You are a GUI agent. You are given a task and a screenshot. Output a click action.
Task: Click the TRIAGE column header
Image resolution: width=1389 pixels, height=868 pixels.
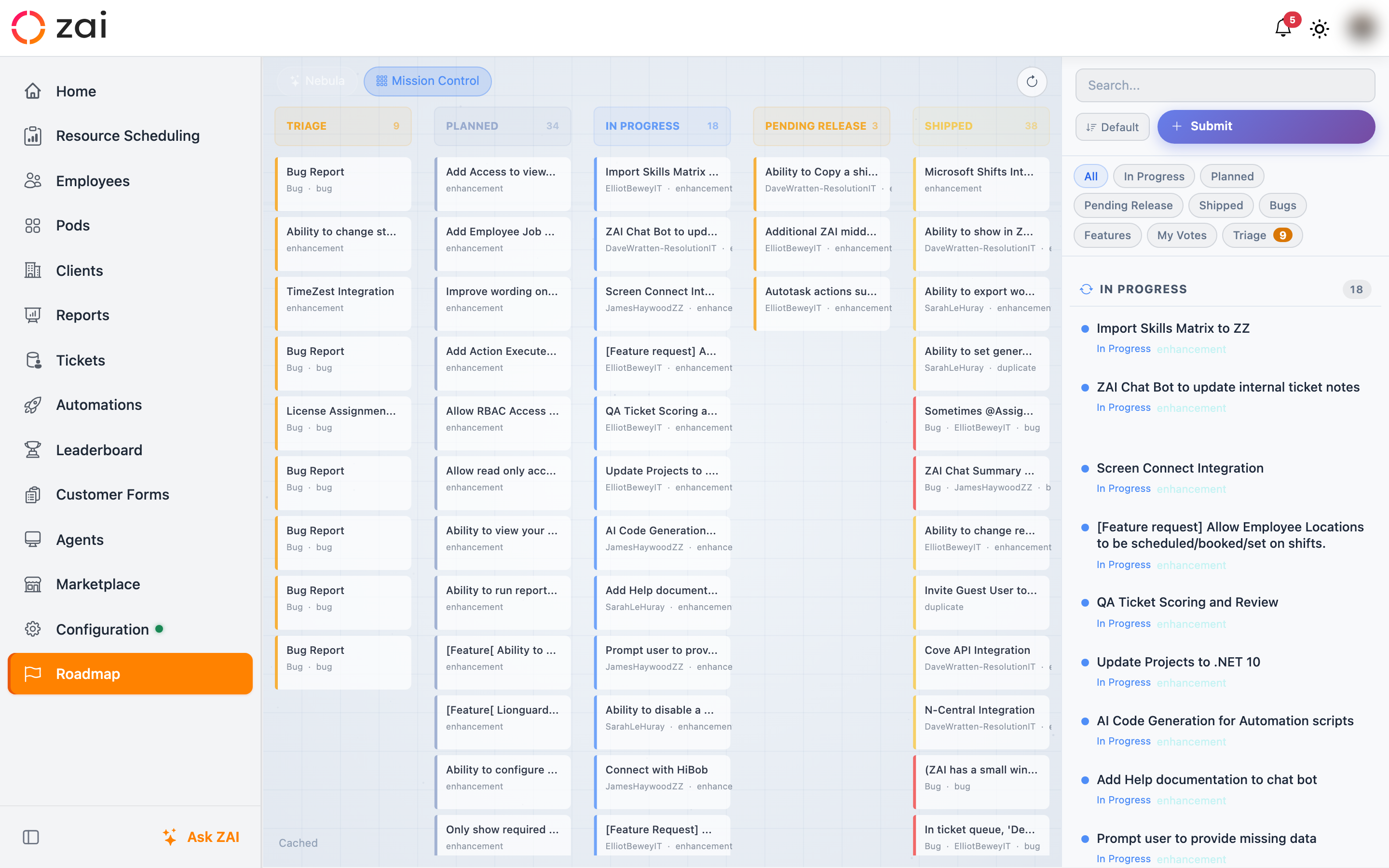342,126
